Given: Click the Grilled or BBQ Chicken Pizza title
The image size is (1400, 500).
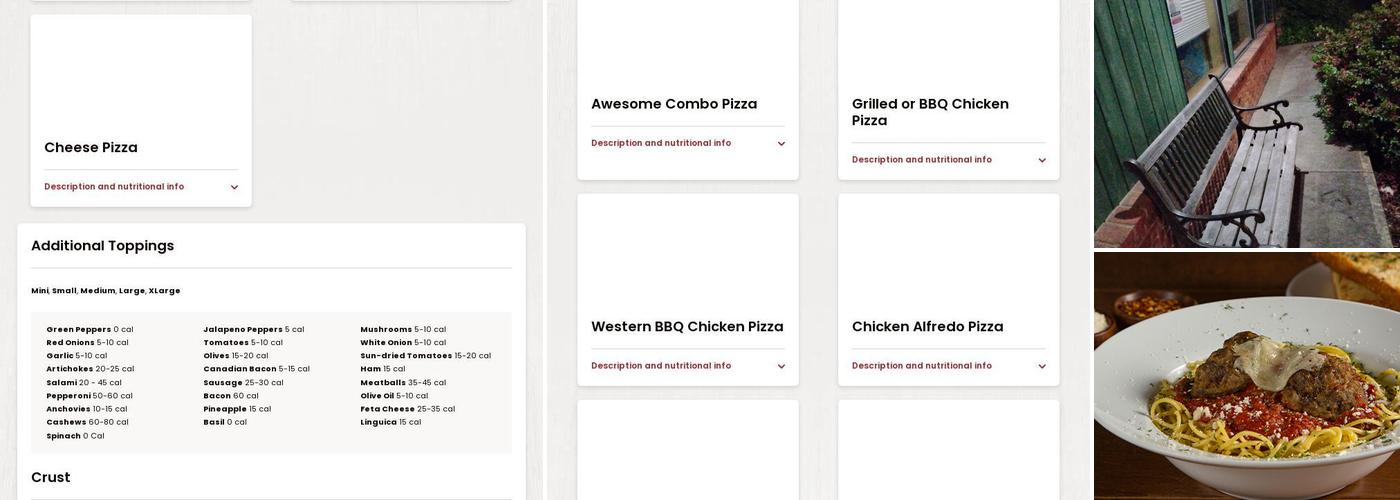Looking at the screenshot, I should point(930,112).
